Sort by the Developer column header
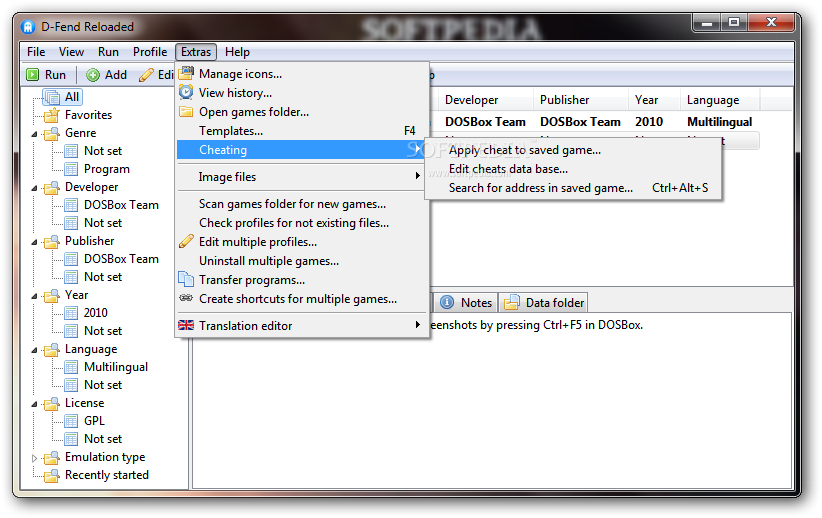822x518 pixels. point(486,100)
